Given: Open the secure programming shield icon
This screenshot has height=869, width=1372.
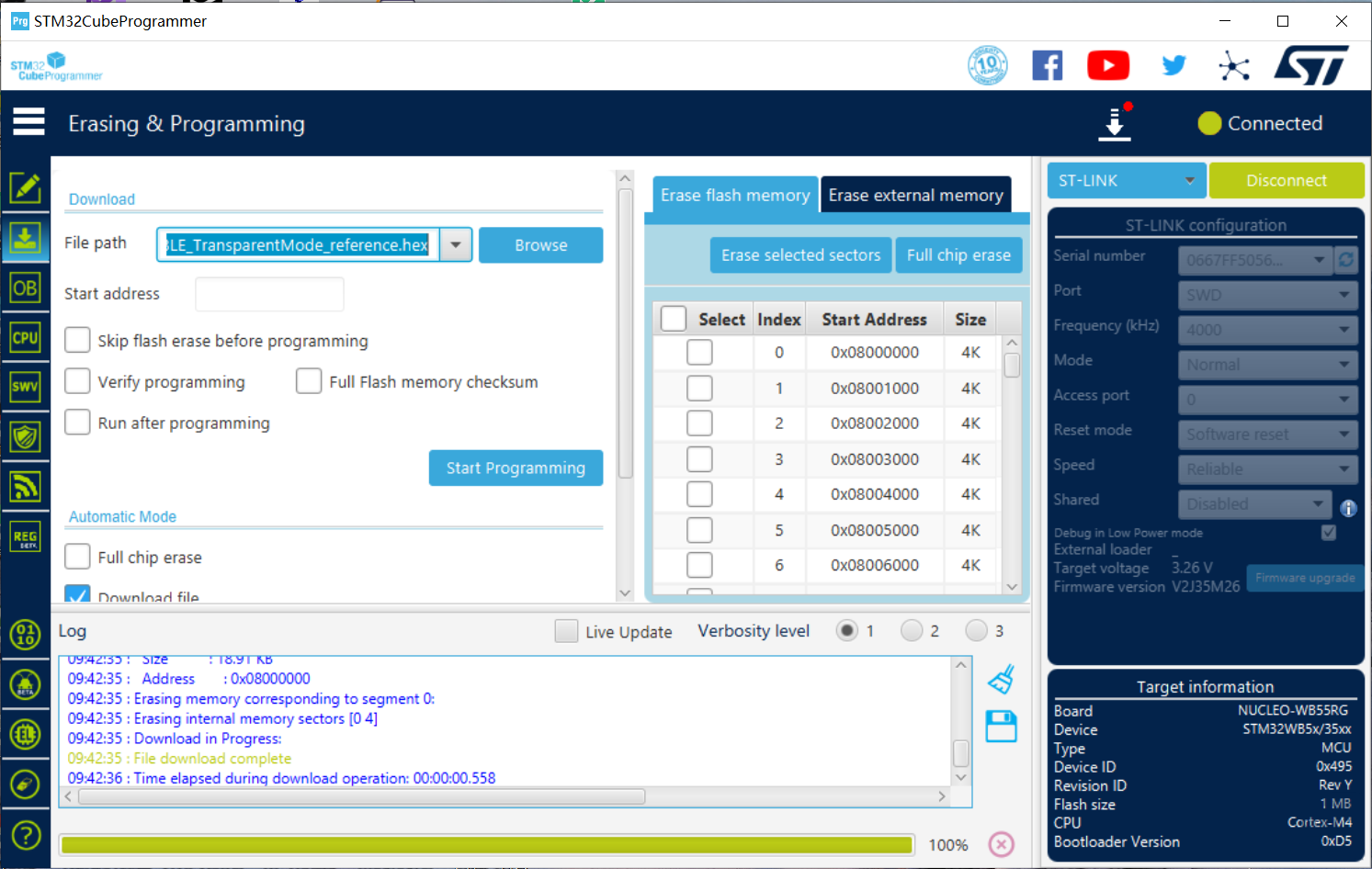Looking at the screenshot, I should (25, 436).
